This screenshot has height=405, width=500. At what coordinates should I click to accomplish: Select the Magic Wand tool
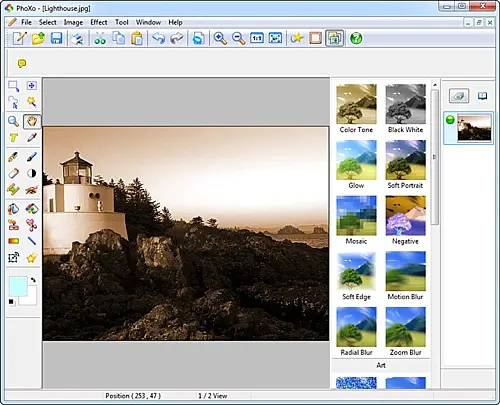pos(32,102)
